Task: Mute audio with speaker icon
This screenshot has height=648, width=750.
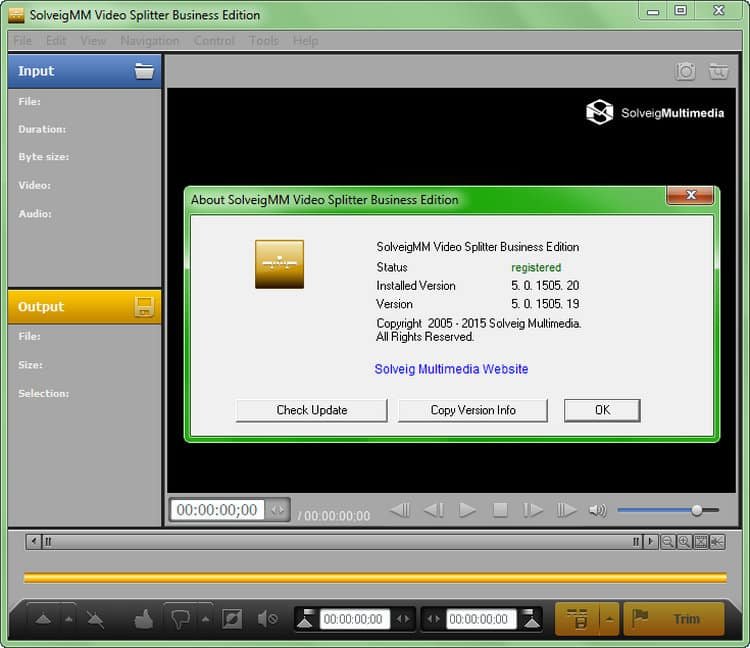Action: pyautogui.click(x=597, y=510)
